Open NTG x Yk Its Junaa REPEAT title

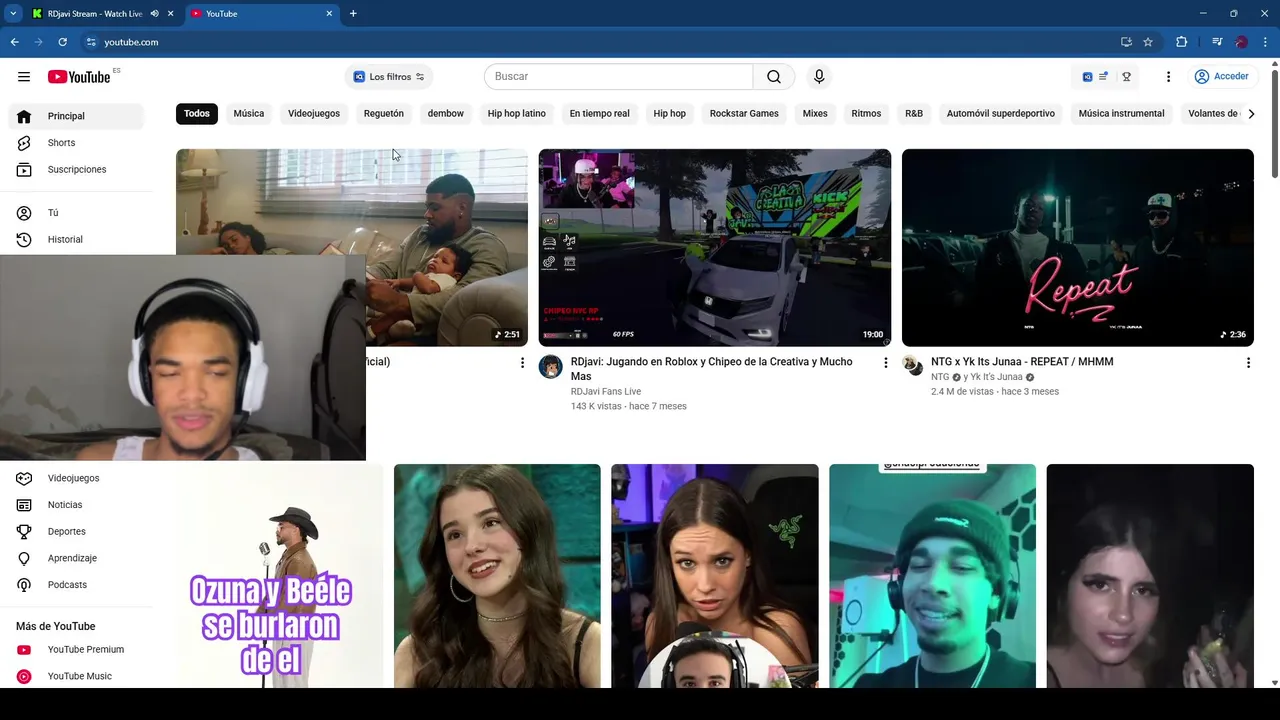tap(1022, 362)
